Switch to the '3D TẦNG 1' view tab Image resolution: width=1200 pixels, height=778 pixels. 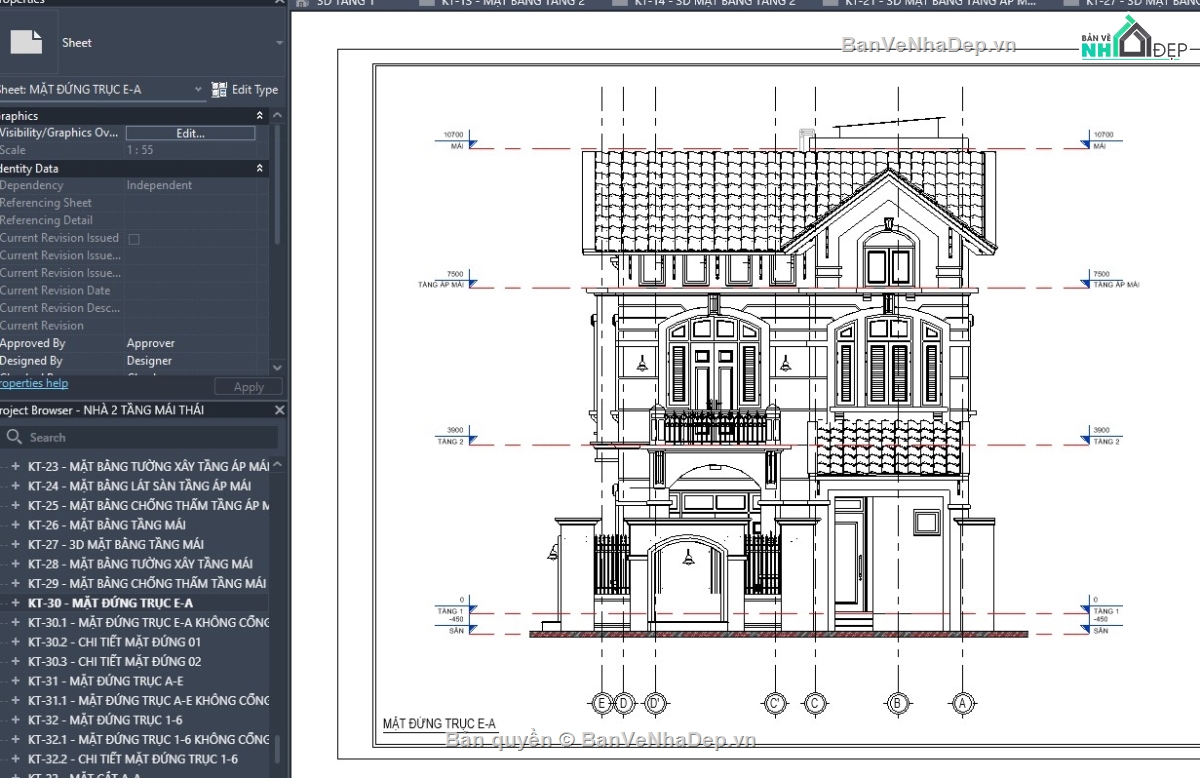(344, 4)
